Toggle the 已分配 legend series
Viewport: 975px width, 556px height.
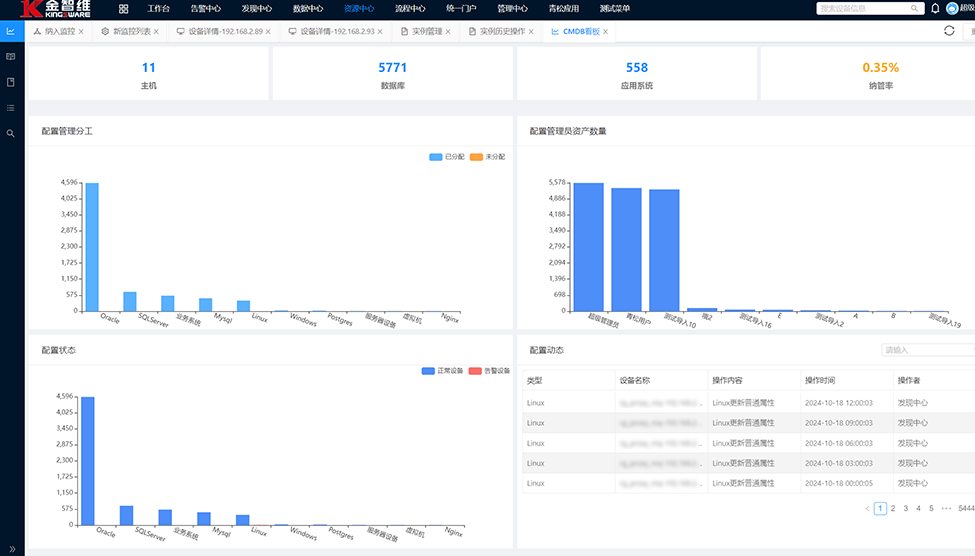(446, 157)
